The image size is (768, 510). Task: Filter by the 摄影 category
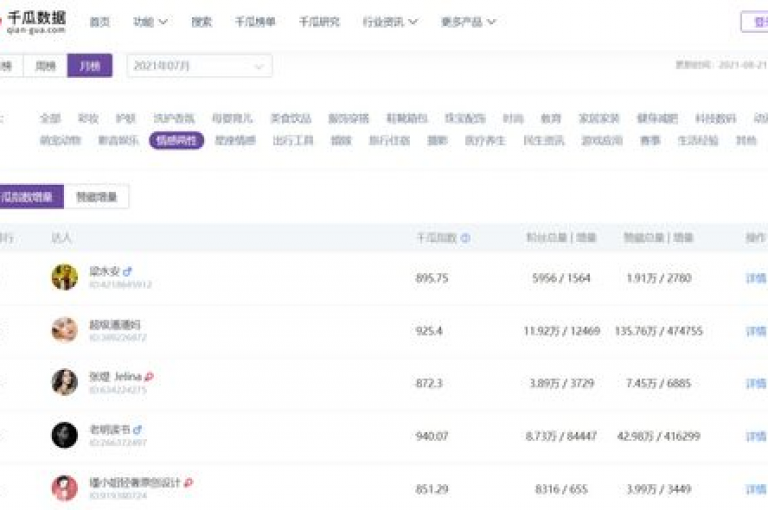point(437,141)
